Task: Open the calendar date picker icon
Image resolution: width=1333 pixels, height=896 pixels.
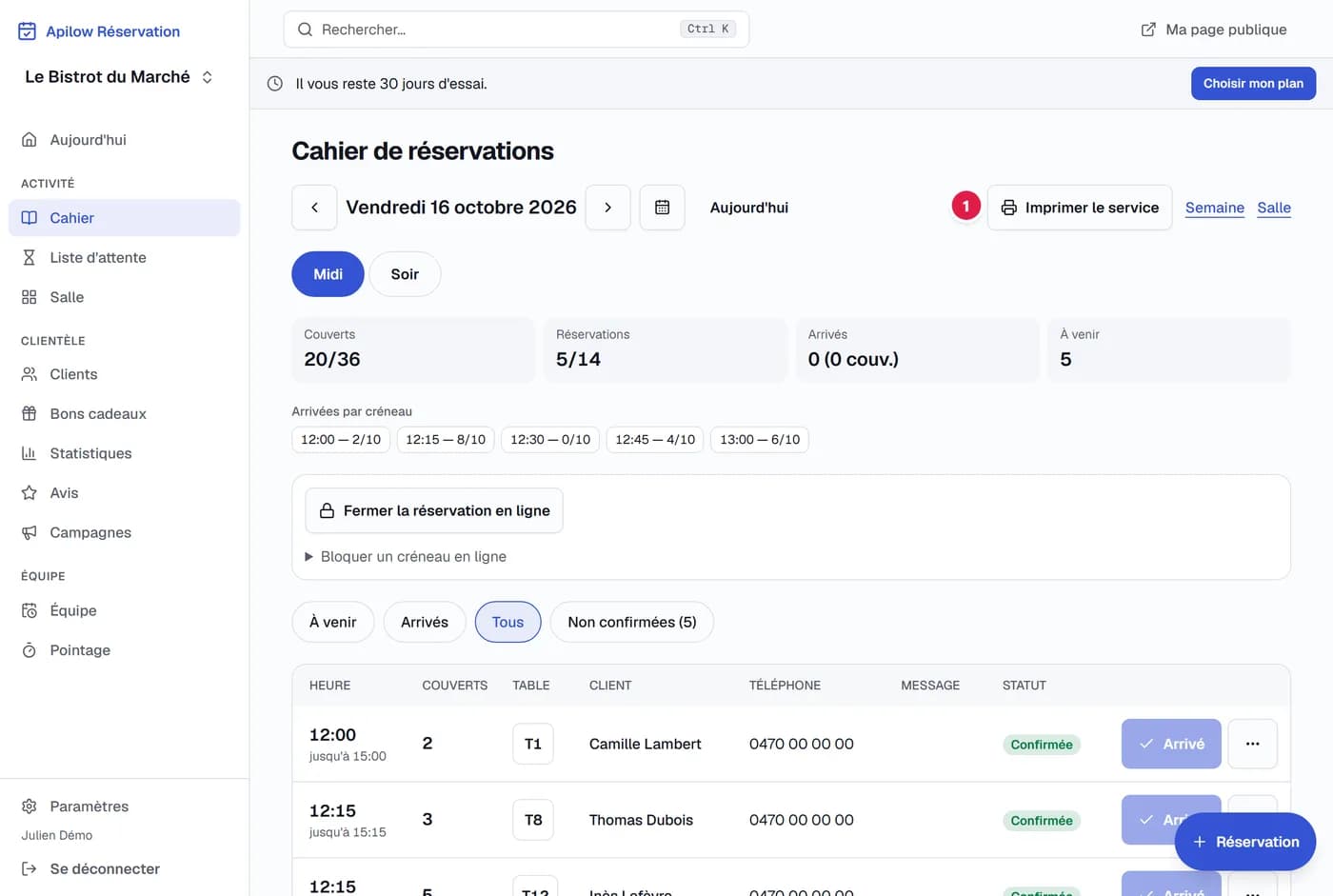Action: point(663,208)
